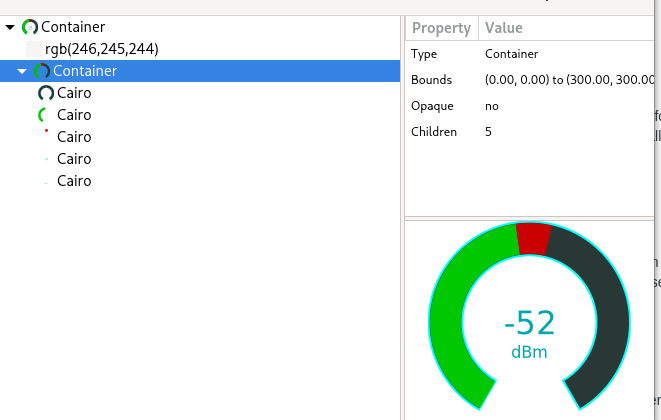Select the top-level Container node label
661x420 pixels.
[x=73, y=27]
